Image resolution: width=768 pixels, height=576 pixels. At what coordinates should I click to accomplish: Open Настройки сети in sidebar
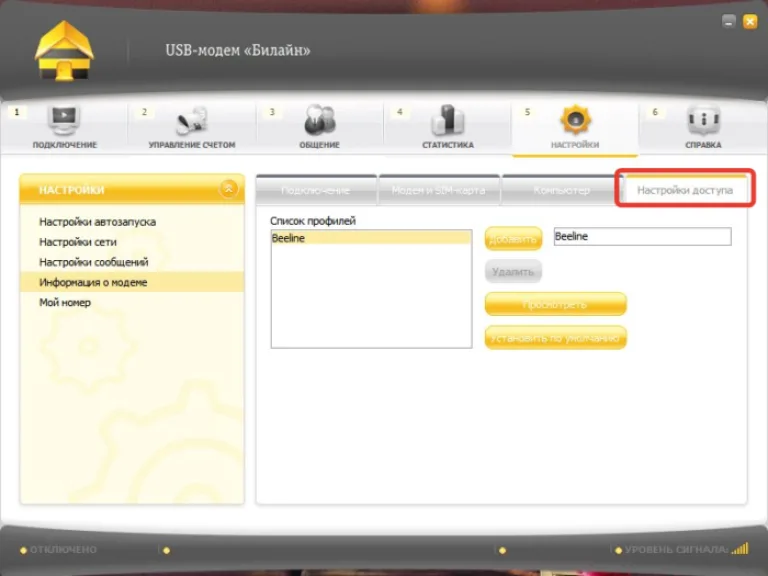point(78,242)
